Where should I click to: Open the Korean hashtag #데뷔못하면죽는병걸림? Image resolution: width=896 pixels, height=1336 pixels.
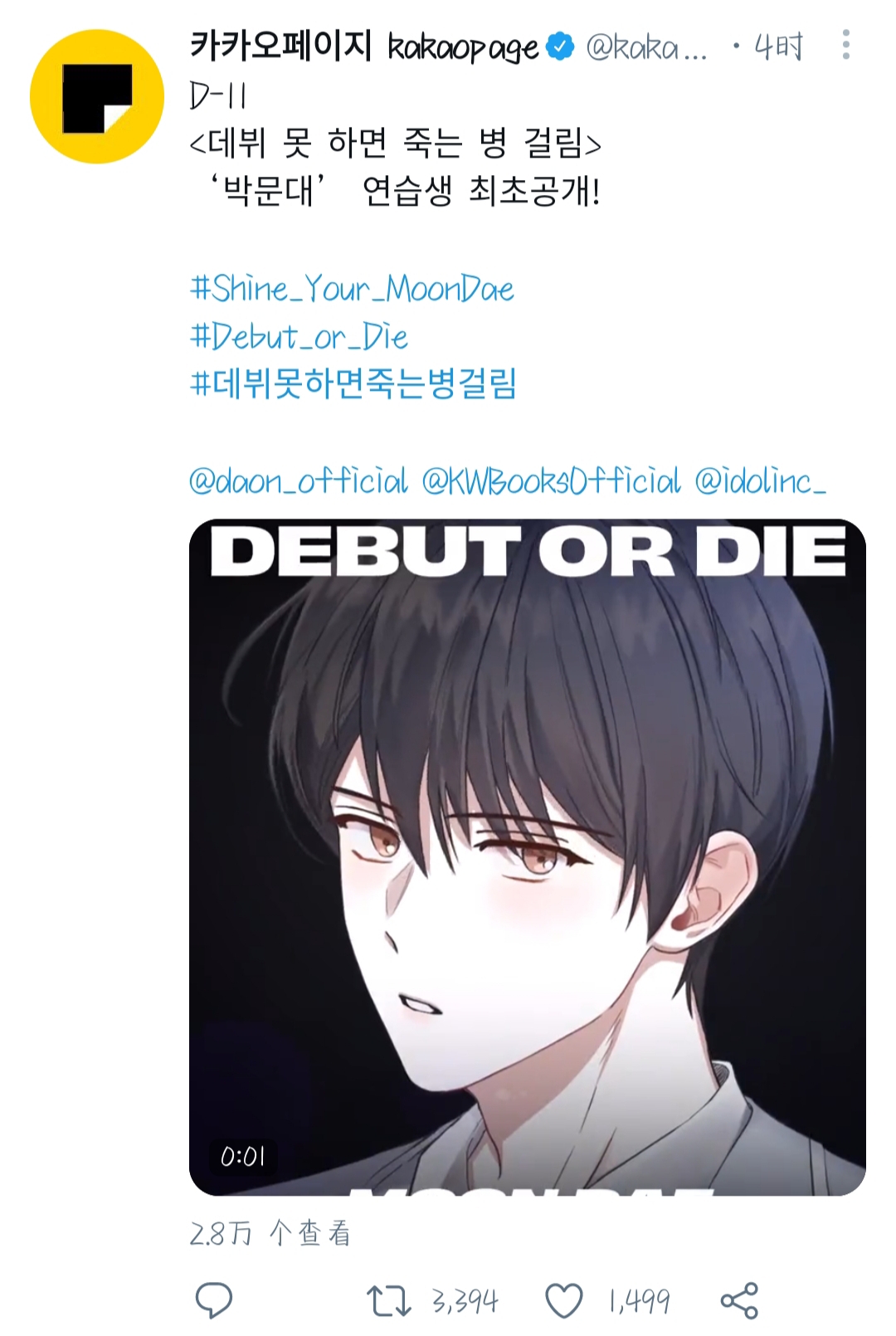(x=353, y=384)
